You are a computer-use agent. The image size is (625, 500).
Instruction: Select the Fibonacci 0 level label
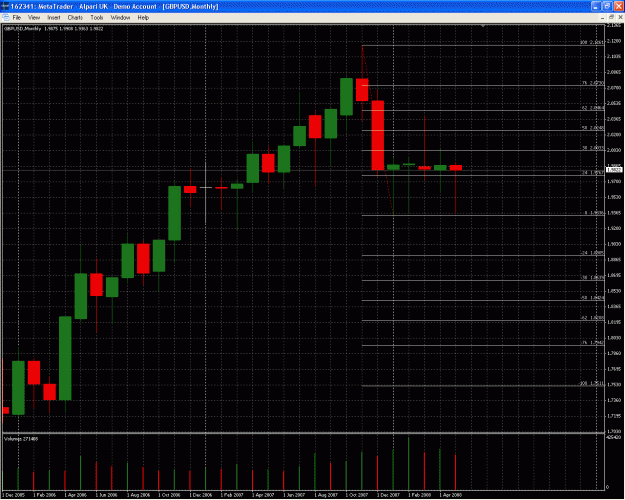pos(594,213)
